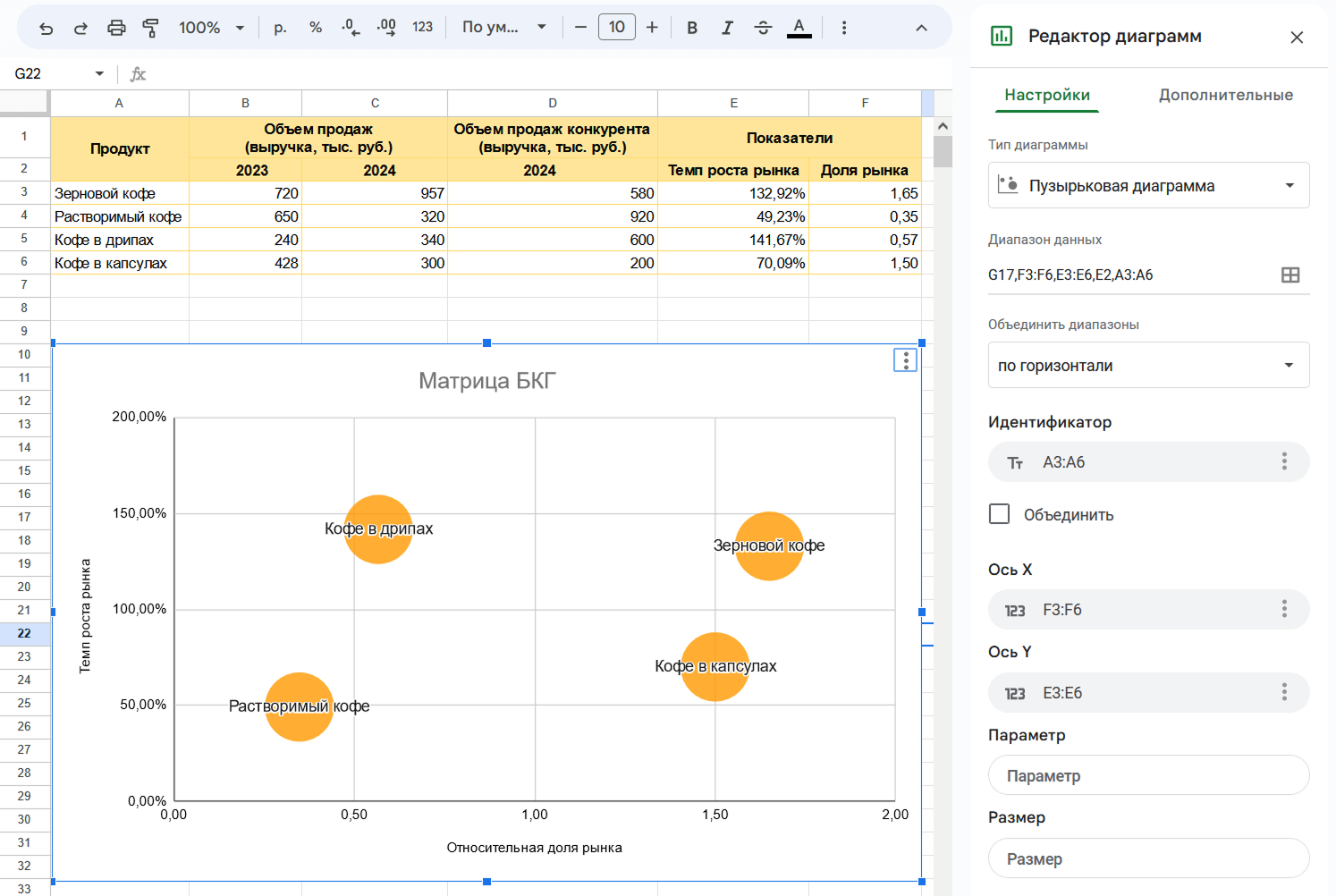Click the data range text G17,F3:F6,E3:E6
The image size is (1336, 896).
(x=1070, y=275)
